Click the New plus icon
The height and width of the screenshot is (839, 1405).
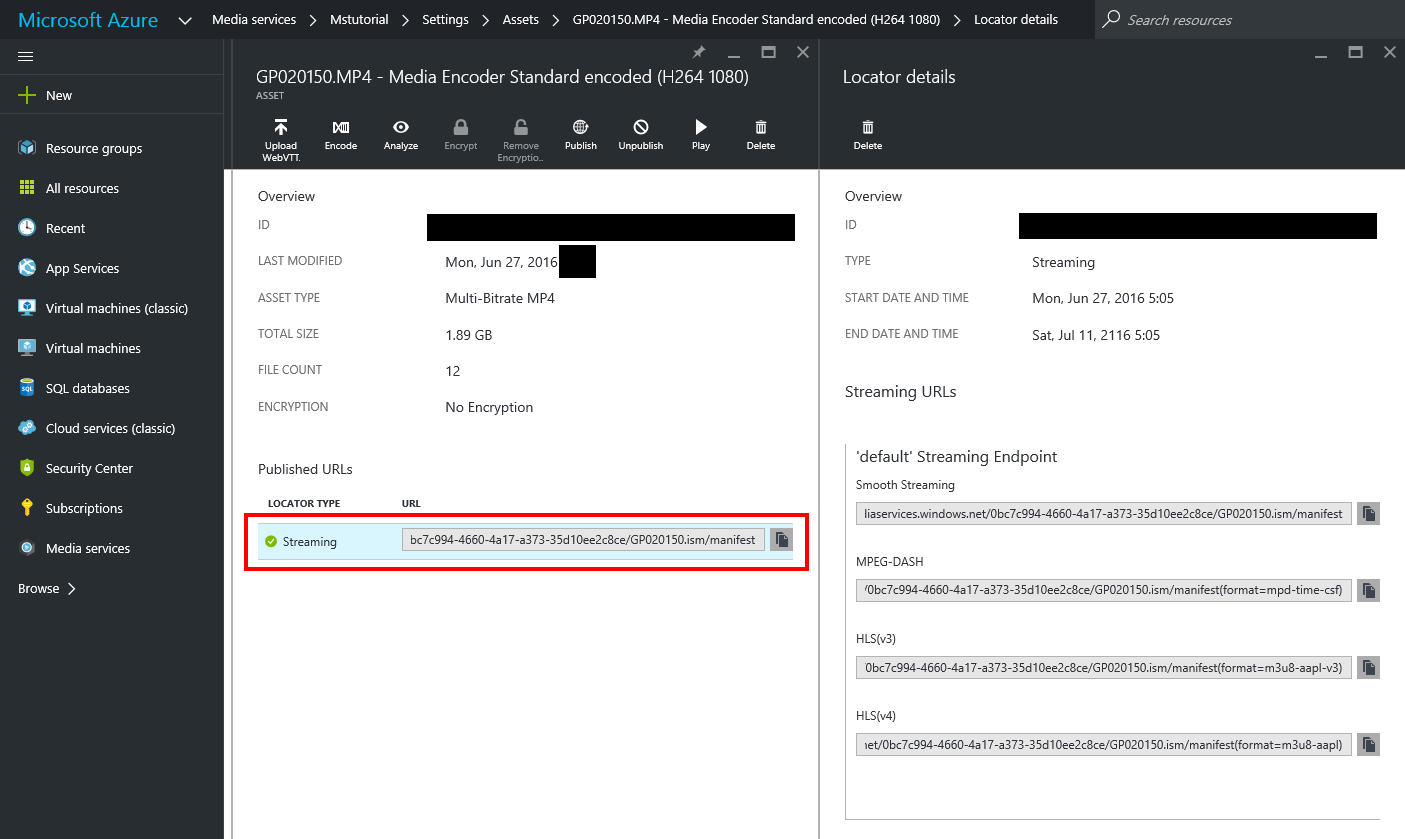click(27, 95)
